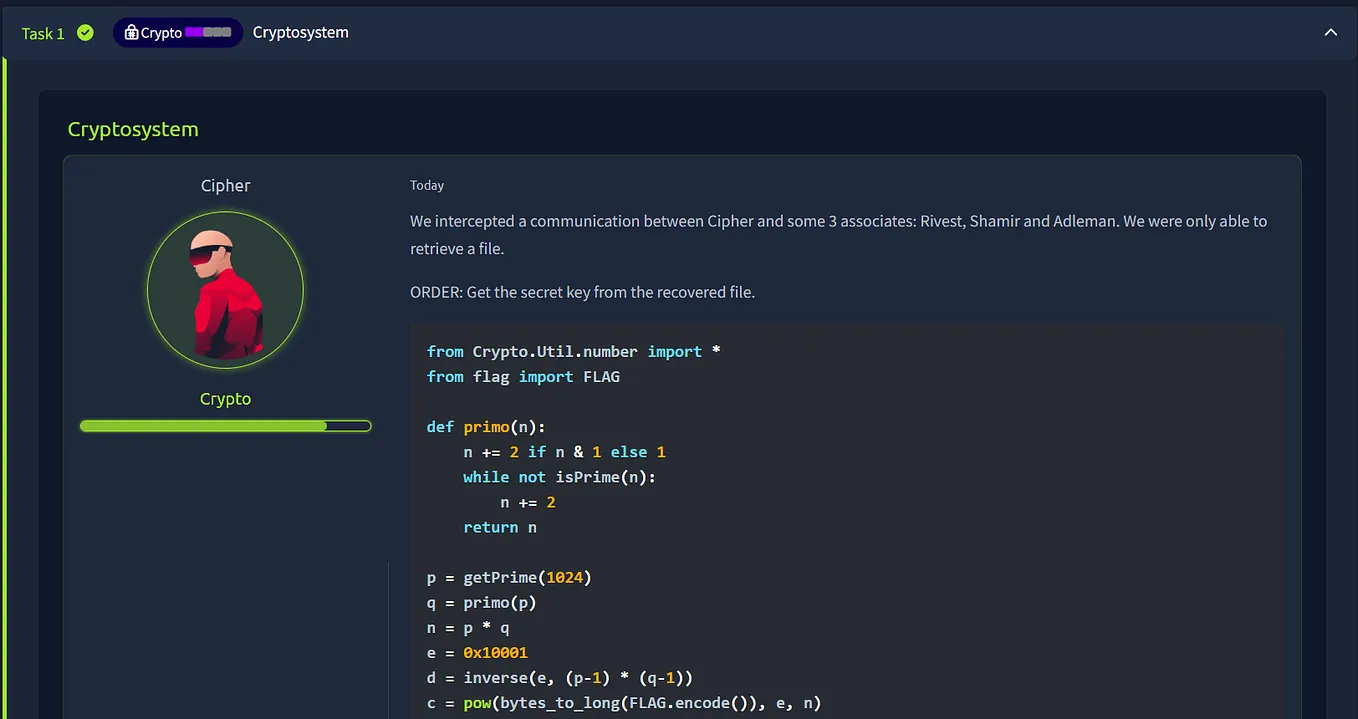Click the Today timestamp label
The image size is (1358, 719).
pyautogui.click(x=427, y=185)
